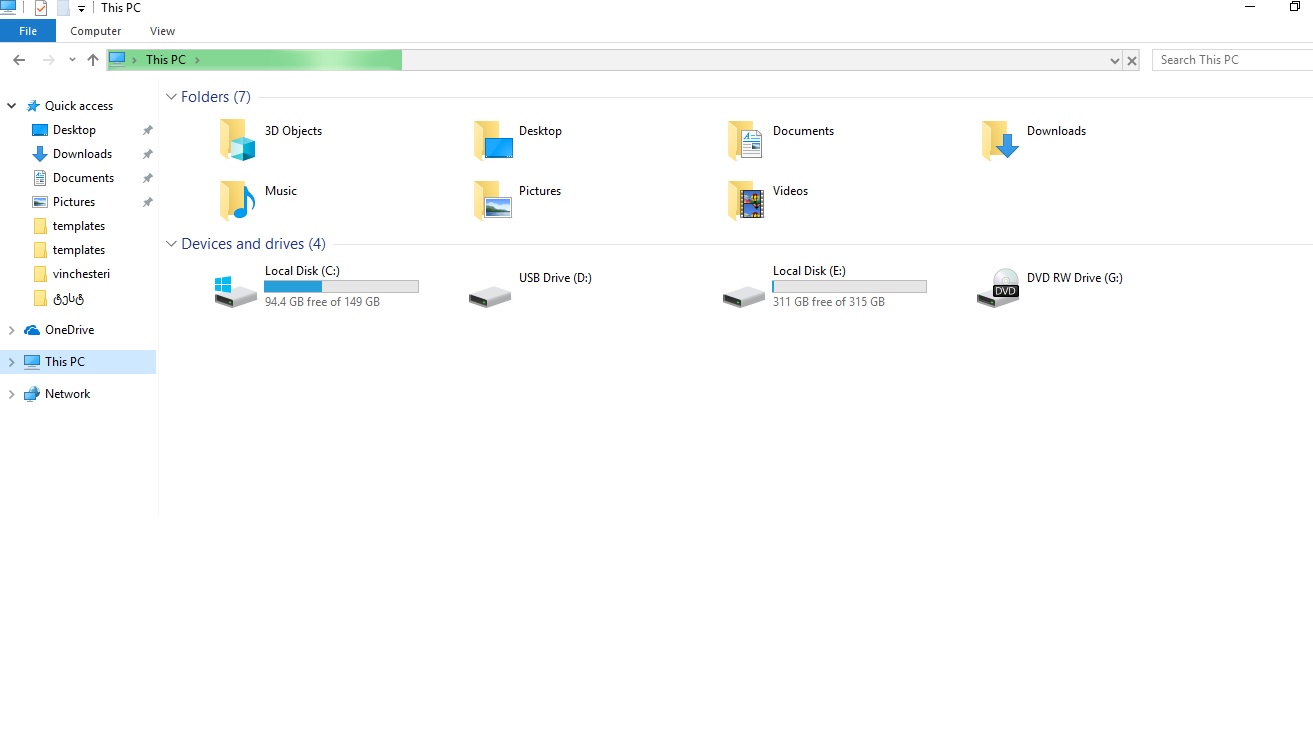The width and height of the screenshot is (1313, 729).
Task: Open the Customize Quick Access Toolbar dropdown
Action: point(81,8)
